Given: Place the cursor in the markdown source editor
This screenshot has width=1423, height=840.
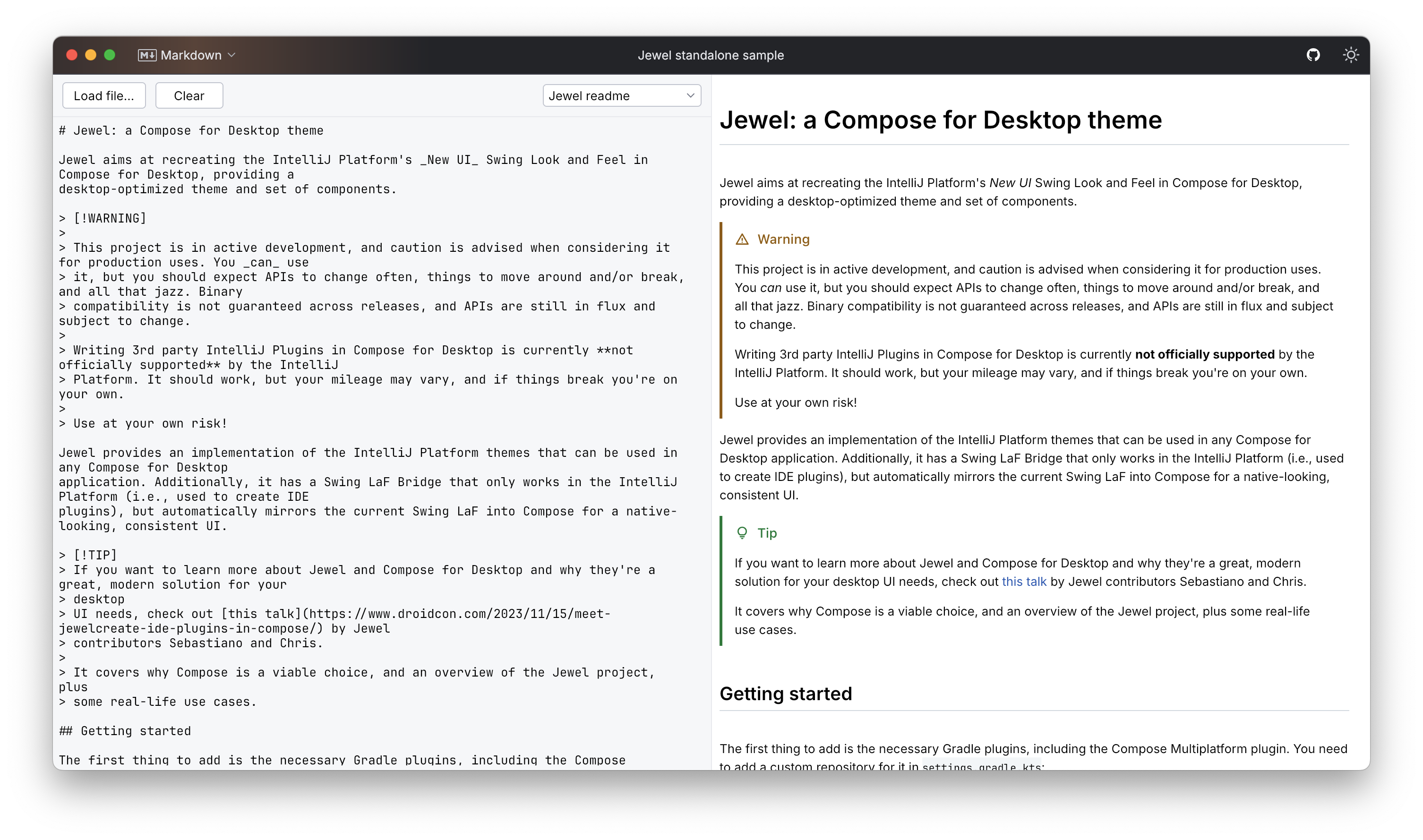Looking at the screenshot, I should 368,396.
